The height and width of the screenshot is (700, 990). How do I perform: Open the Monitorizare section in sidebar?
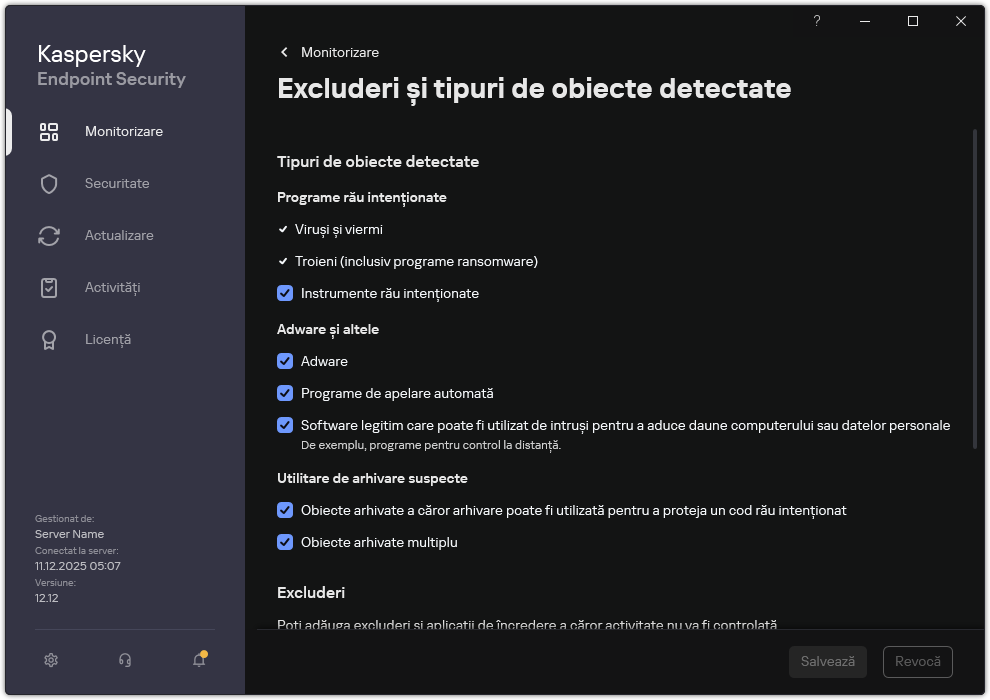(x=123, y=131)
